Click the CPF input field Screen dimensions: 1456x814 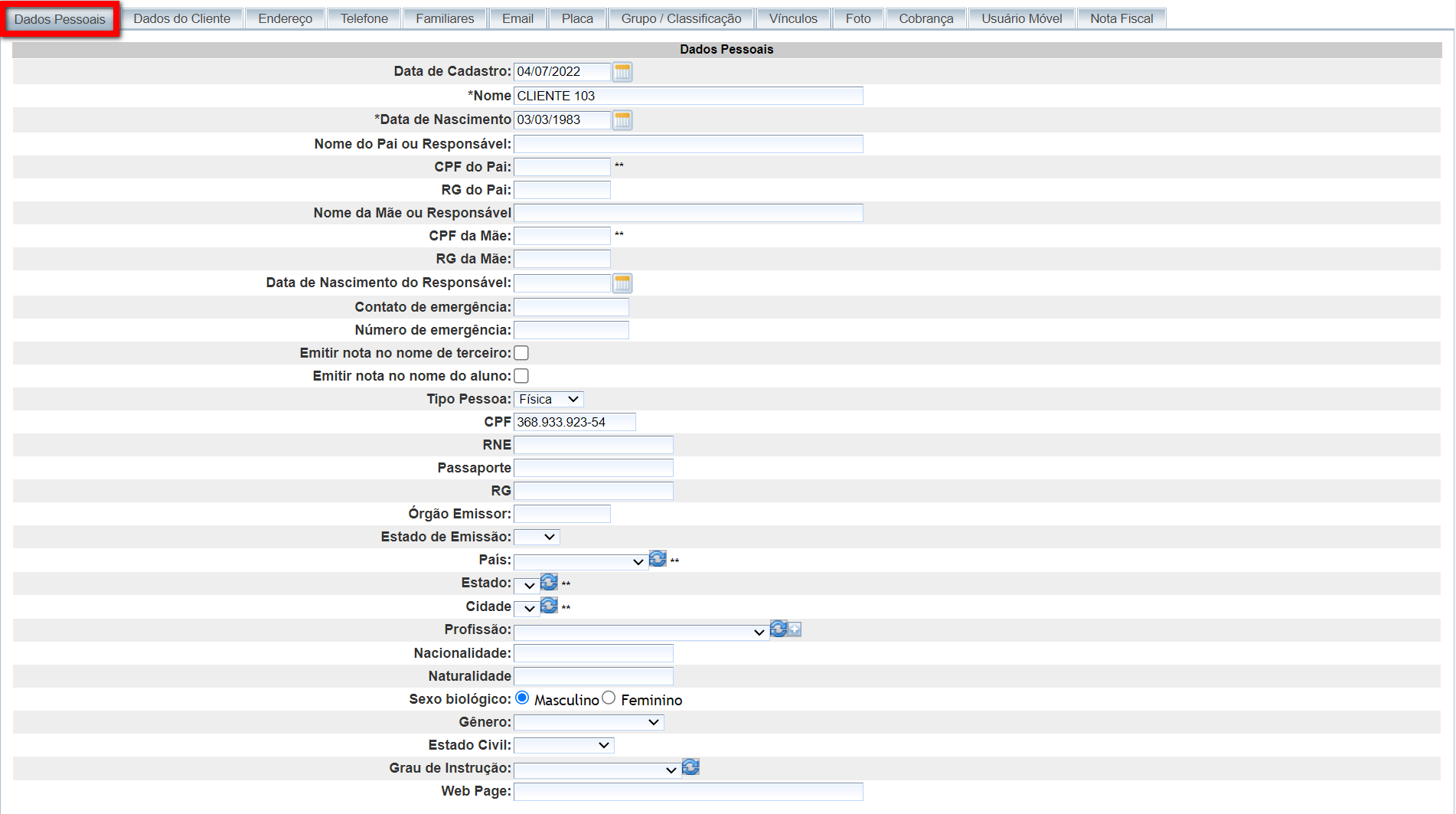coord(574,422)
